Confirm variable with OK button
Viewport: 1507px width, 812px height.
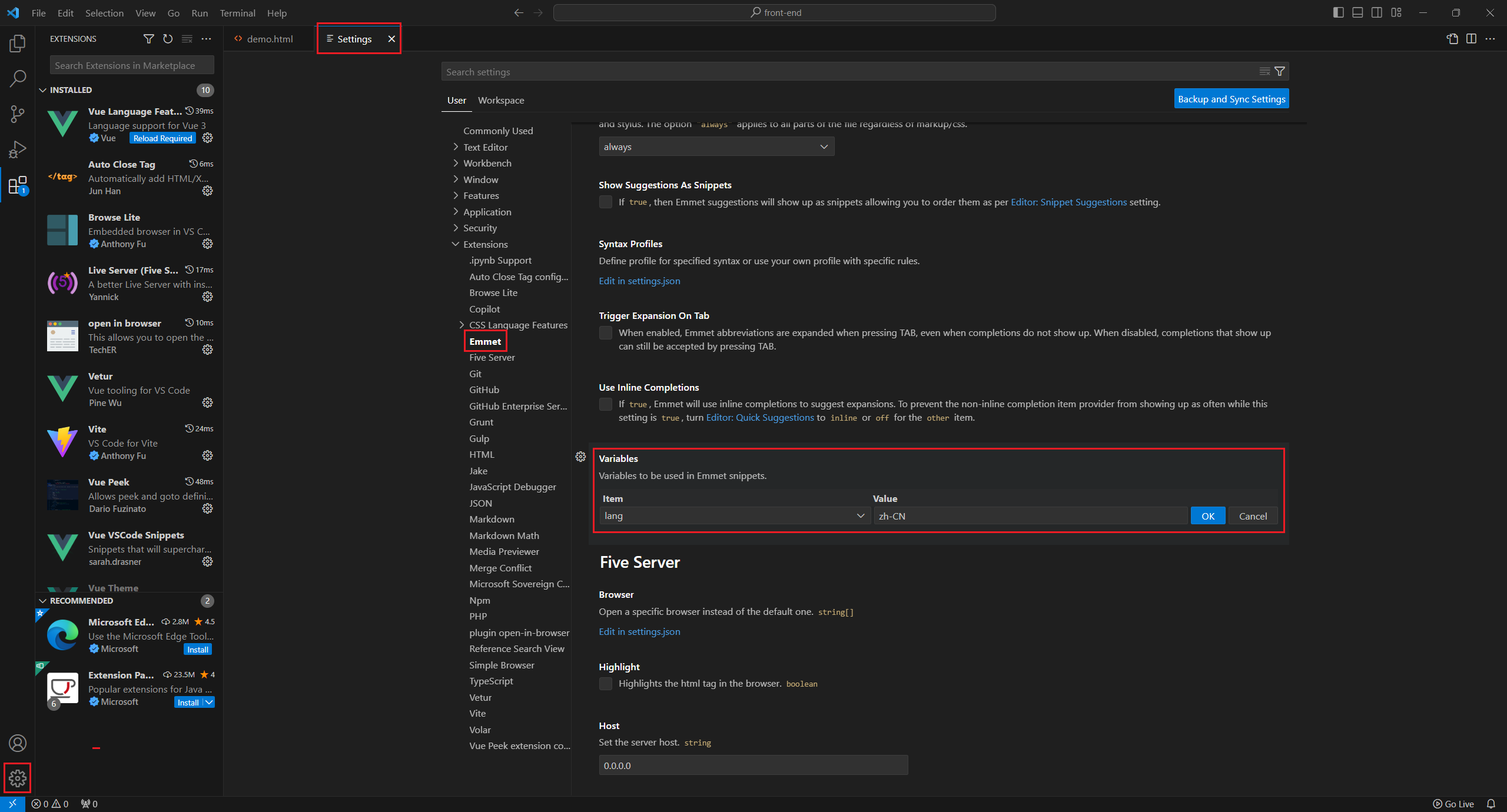click(1208, 516)
